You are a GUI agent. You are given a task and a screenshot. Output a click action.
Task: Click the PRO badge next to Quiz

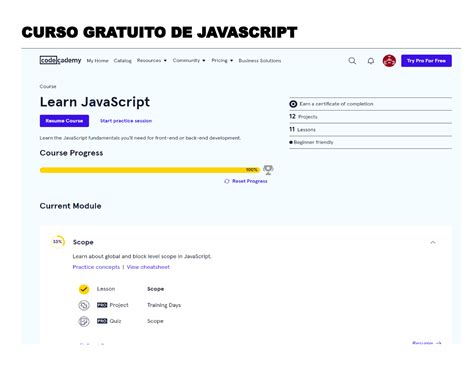coord(102,321)
